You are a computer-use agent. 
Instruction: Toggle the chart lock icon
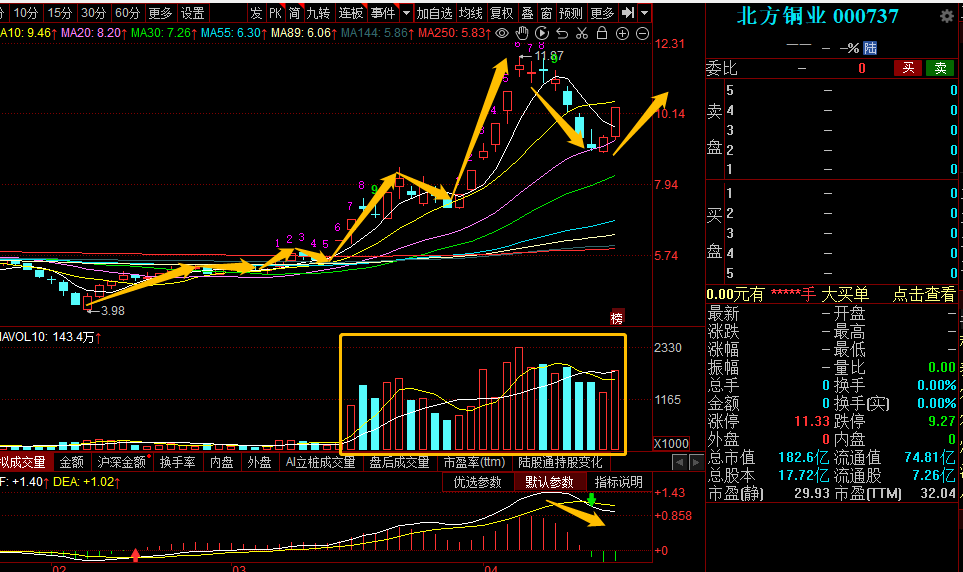(x=602, y=33)
